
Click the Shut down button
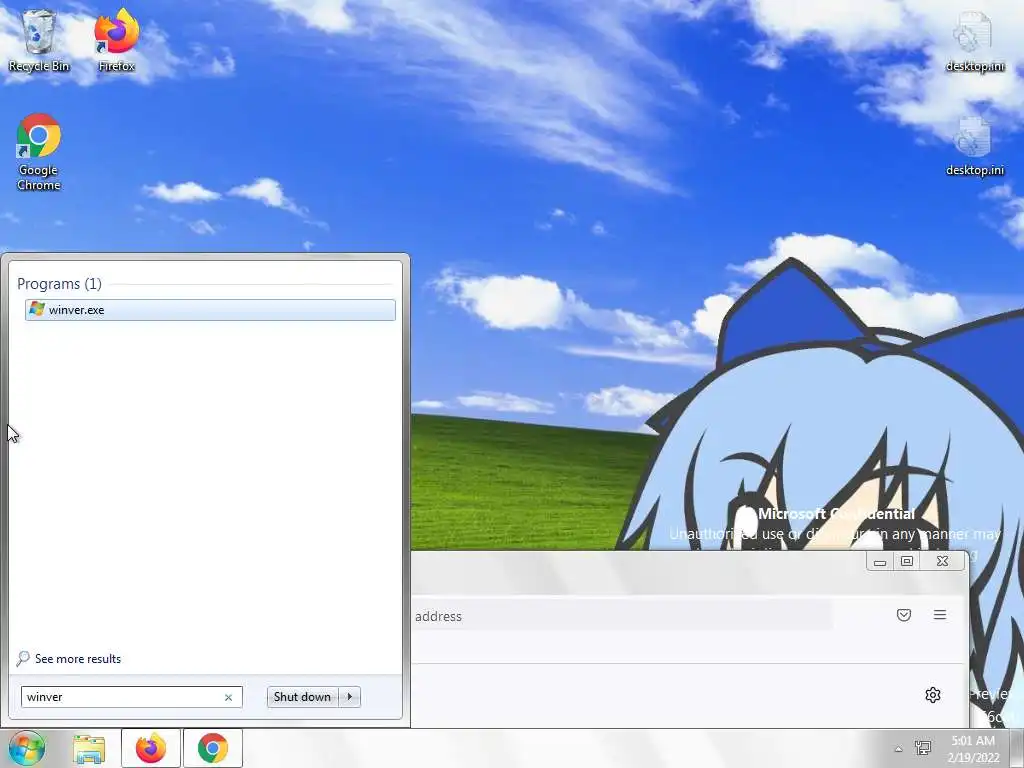pos(302,697)
